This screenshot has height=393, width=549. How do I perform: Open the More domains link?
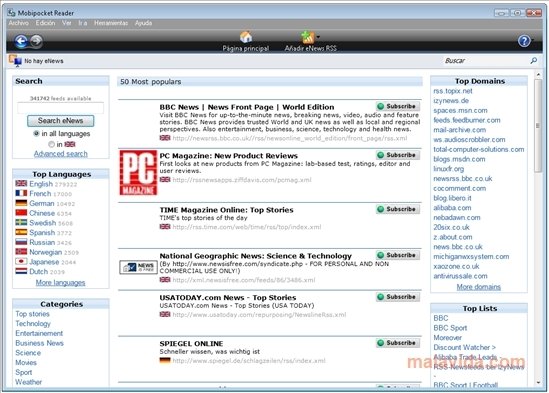point(479,287)
